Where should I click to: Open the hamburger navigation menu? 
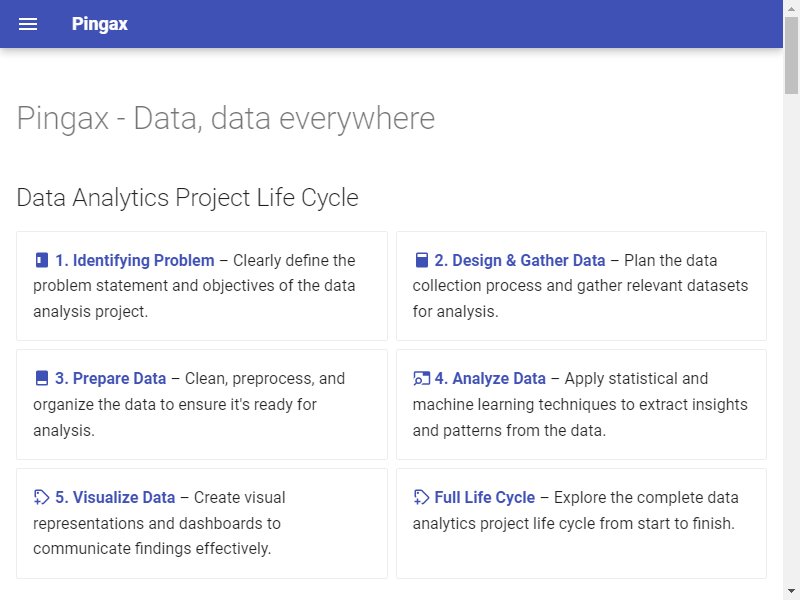[x=28, y=24]
